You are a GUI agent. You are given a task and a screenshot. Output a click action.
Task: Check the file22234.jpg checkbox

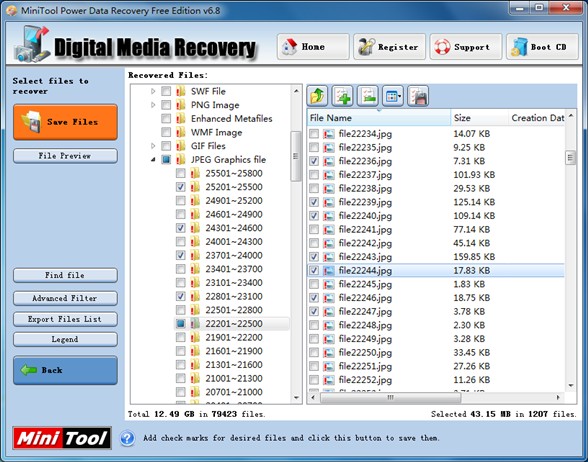tap(314, 134)
